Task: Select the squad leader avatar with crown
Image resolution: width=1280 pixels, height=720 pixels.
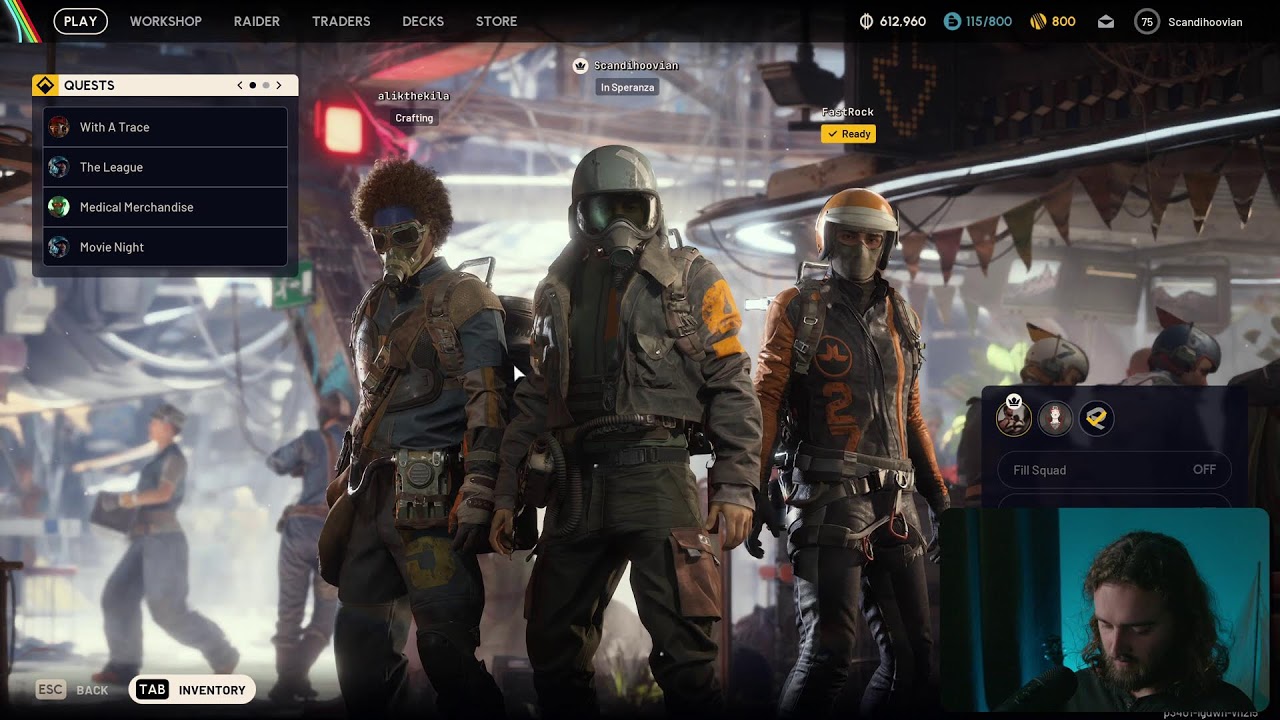Action: [1013, 418]
